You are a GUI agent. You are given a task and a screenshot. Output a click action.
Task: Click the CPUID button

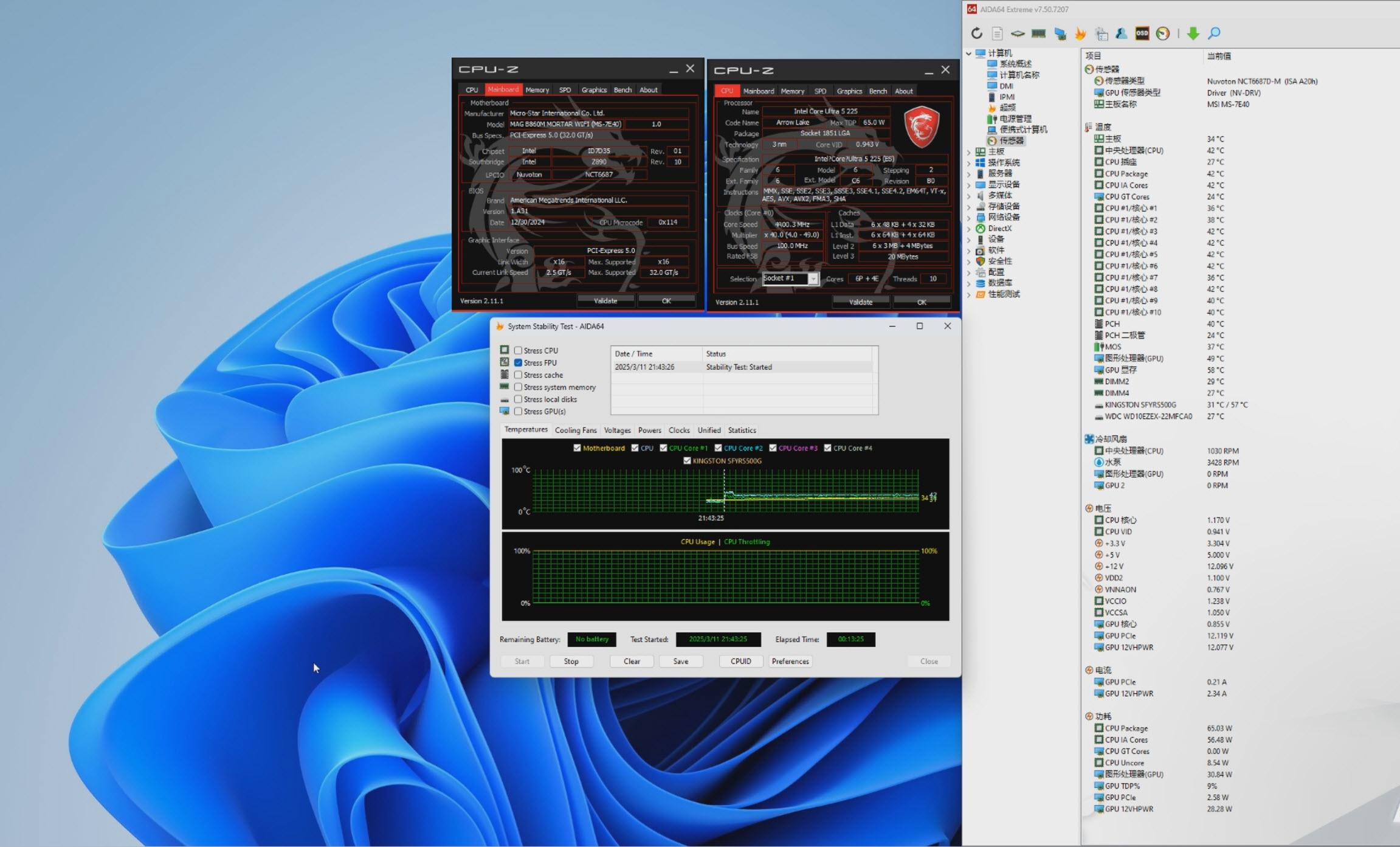pos(740,661)
